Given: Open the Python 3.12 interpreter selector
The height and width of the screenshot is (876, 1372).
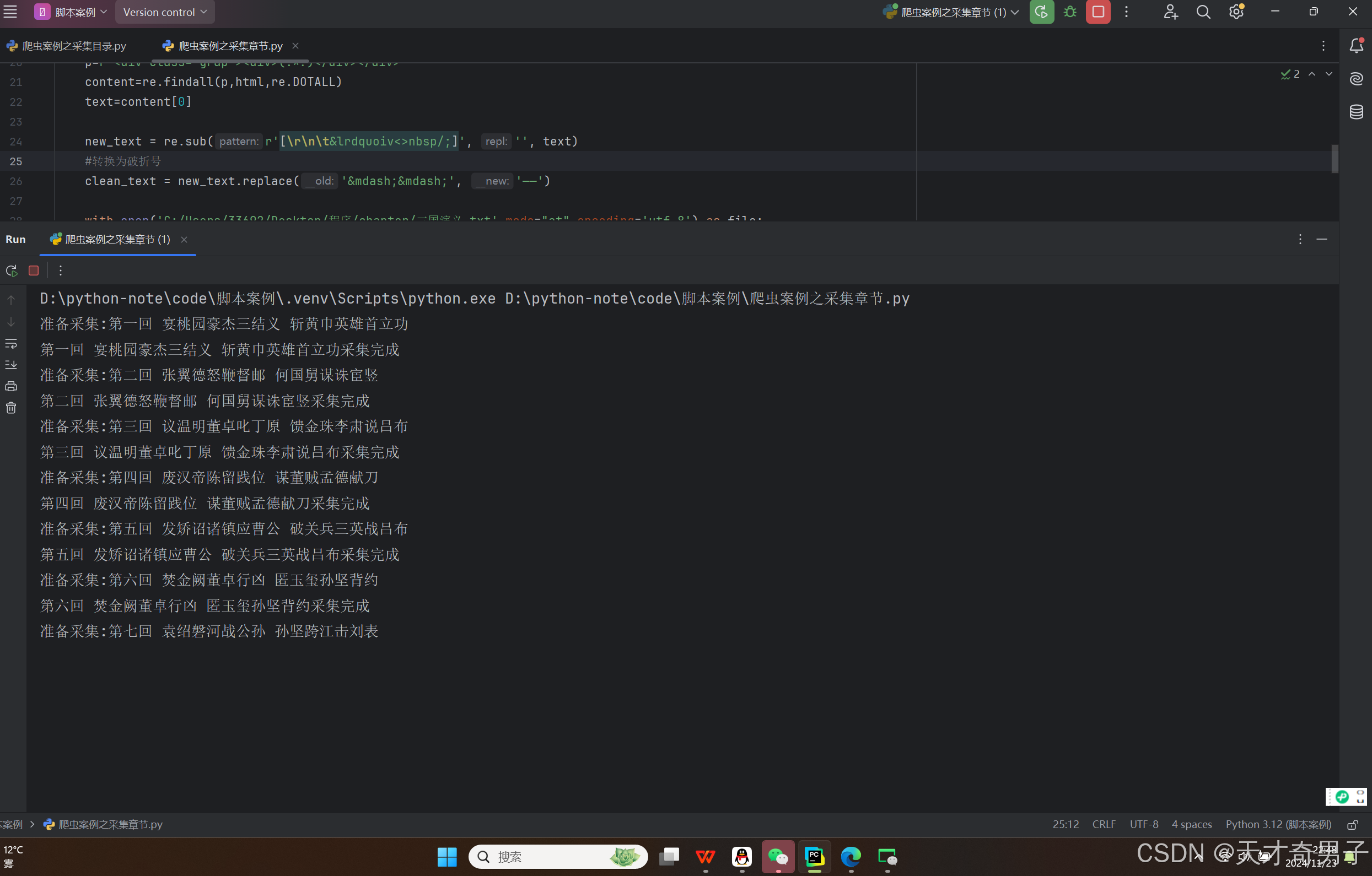Looking at the screenshot, I should click(1278, 824).
